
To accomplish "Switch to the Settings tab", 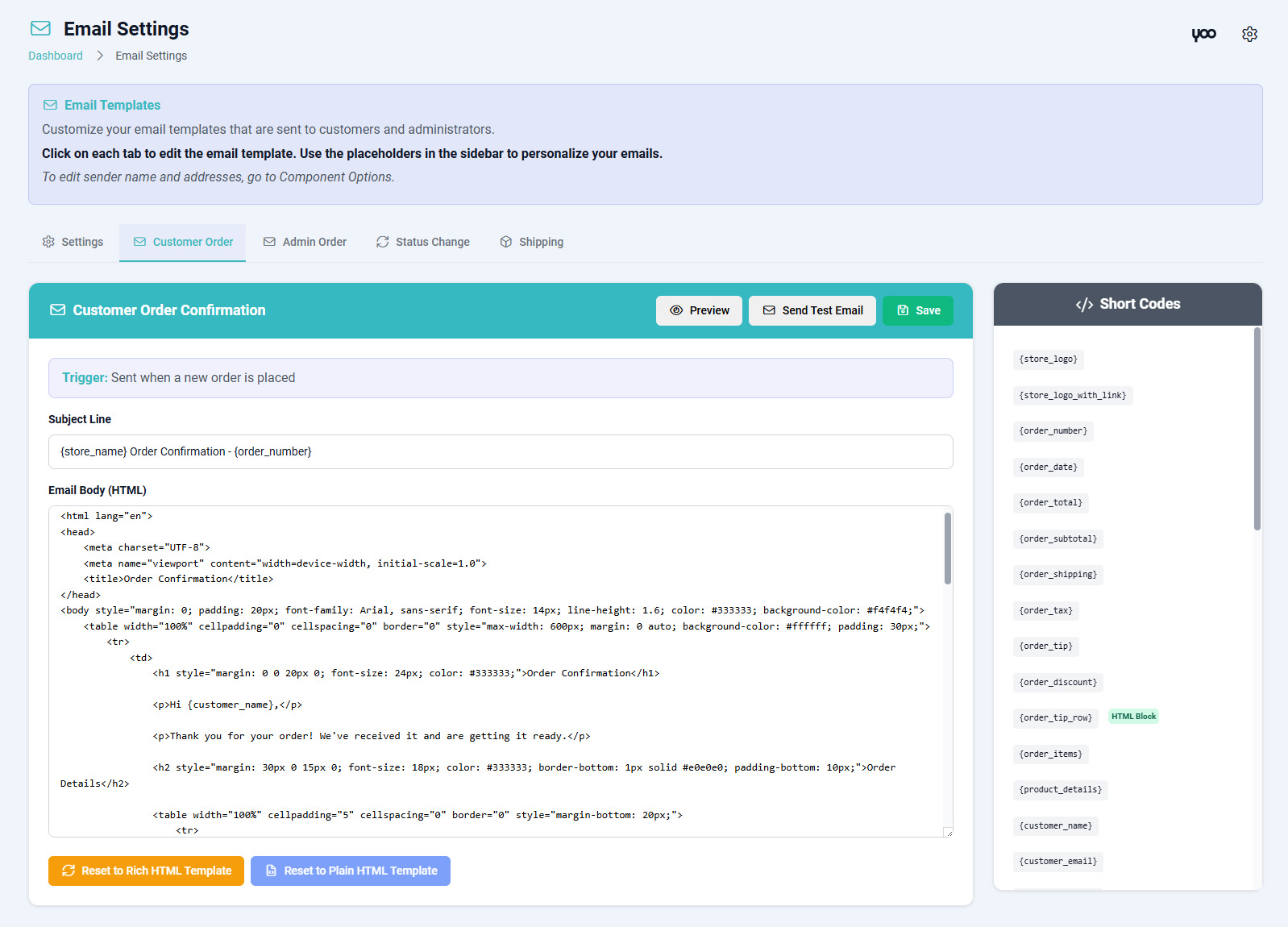I will 73,243.
